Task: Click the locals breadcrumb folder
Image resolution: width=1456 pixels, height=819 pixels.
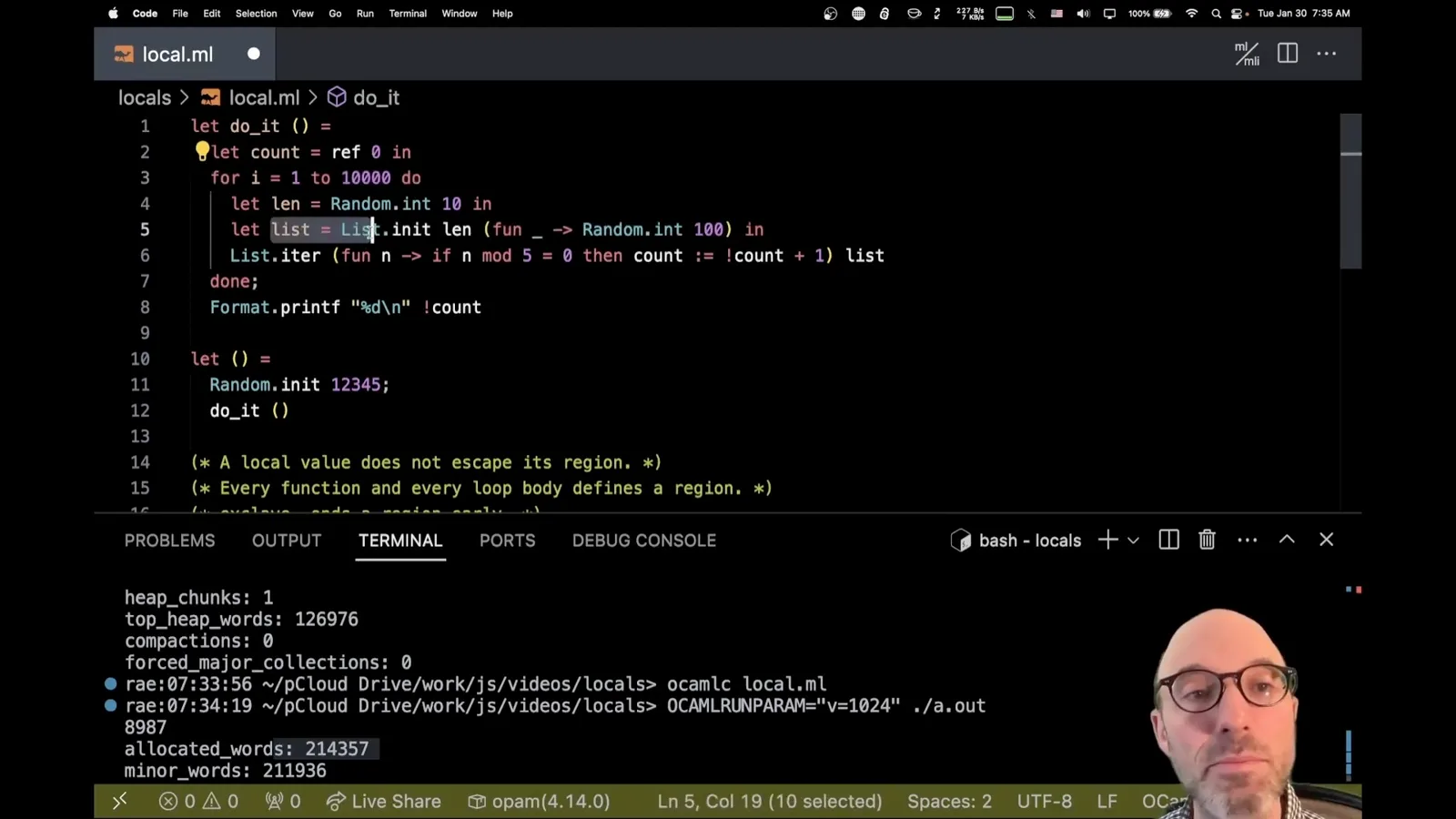Action: point(145,97)
